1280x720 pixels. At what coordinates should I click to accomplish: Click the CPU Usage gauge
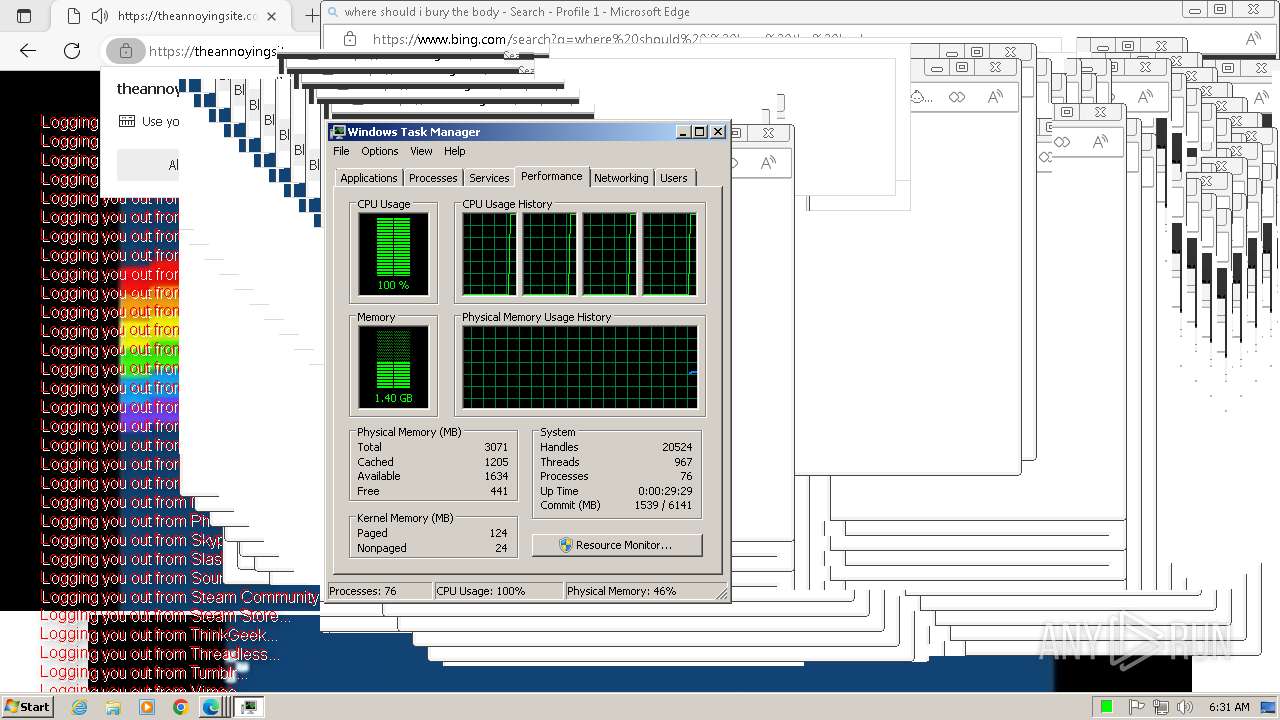(x=393, y=254)
